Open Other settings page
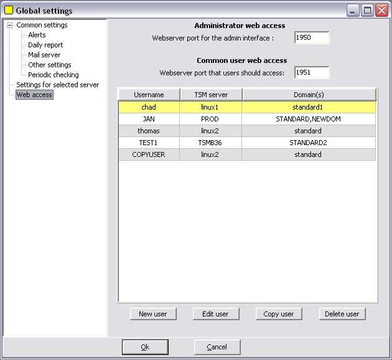The height and width of the screenshot is (360, 392). 49,65
